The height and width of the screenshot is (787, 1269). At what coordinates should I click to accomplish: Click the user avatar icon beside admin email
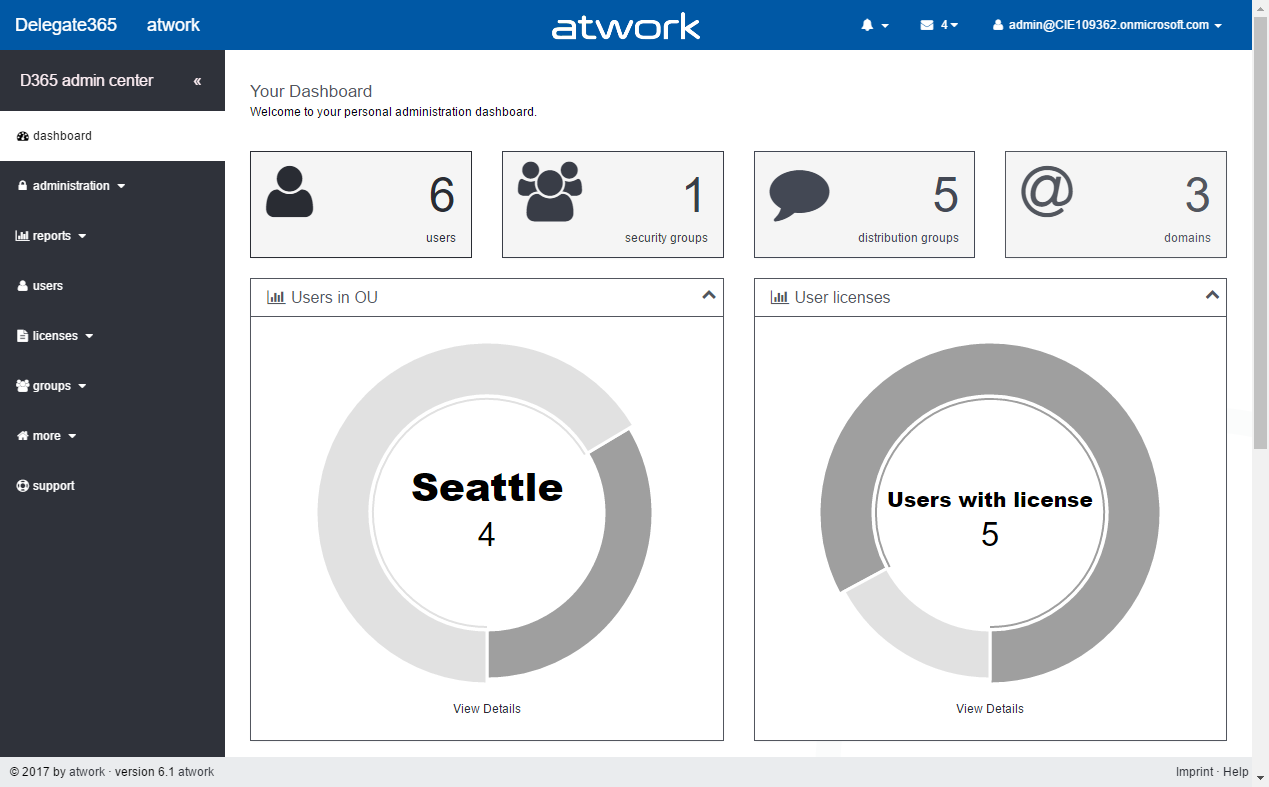pyautogui.click(x=998, y=25)
